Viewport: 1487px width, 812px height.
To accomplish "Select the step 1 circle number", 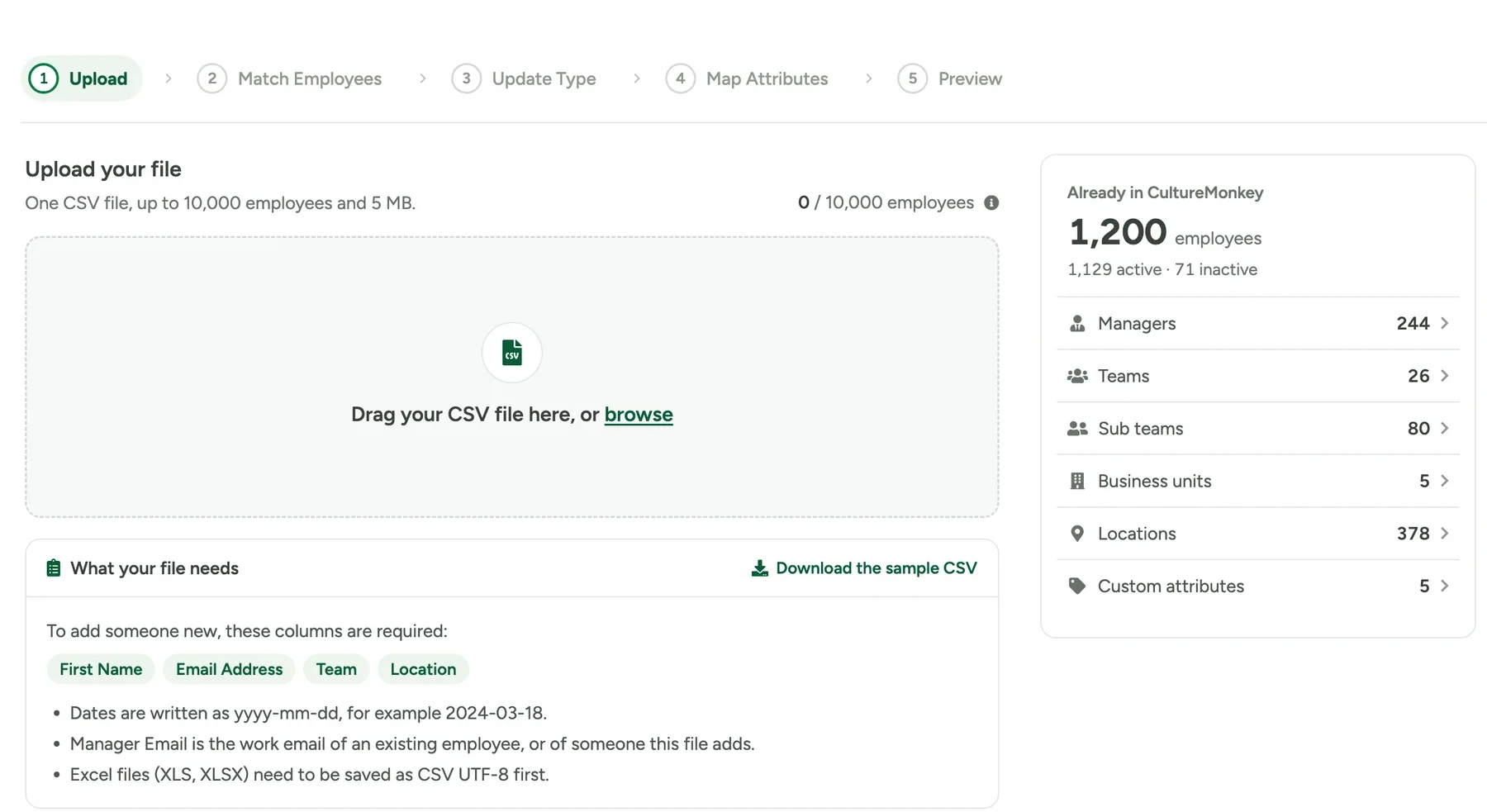I will point(44,78).
